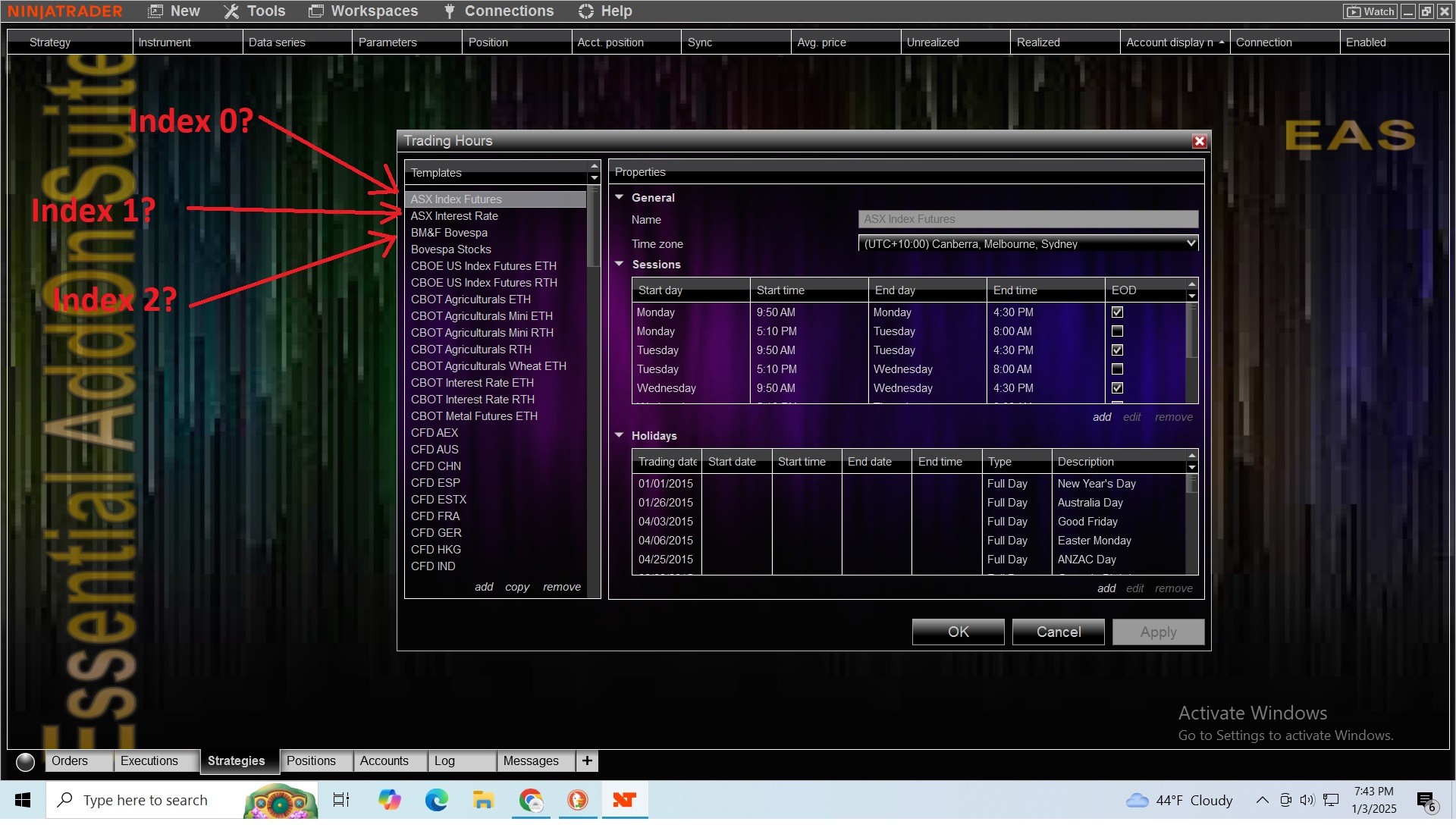Check EOD for Monday 5:10 PM session
Screen dimensions: 1456x831
point(1117,331)
